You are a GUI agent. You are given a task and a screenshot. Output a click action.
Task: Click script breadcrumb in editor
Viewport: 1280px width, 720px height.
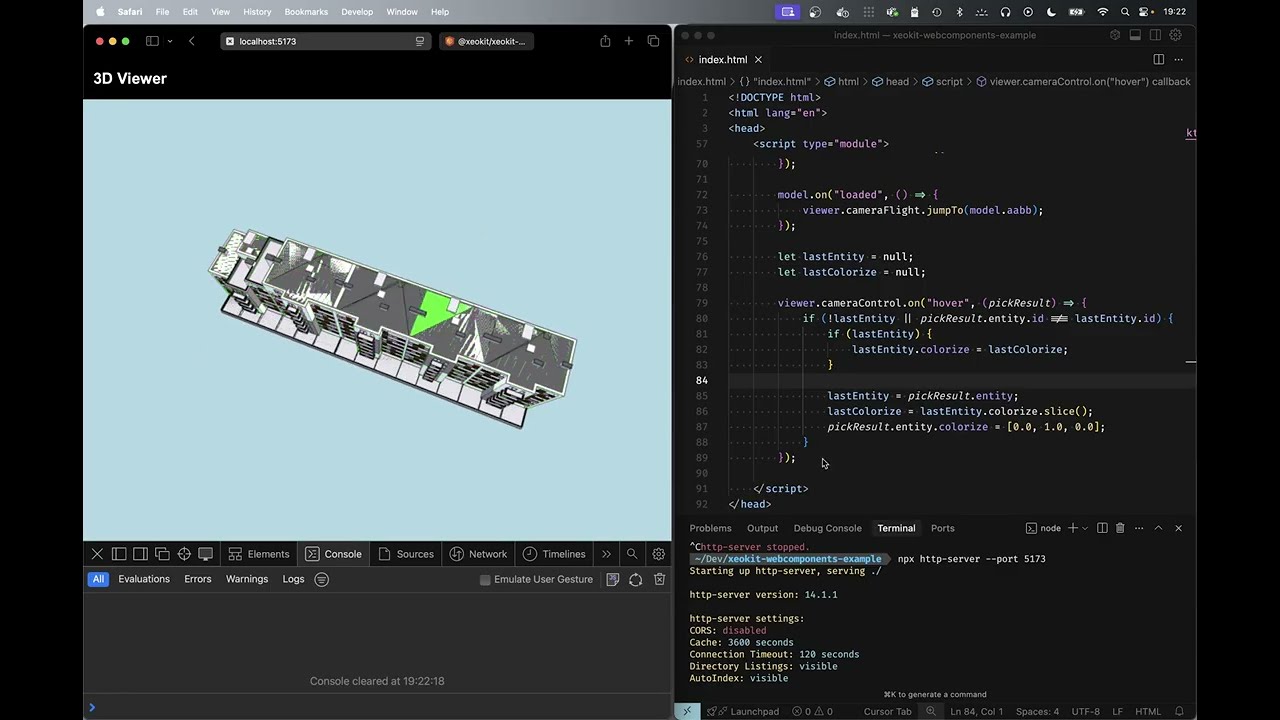[x=942, y=82]
